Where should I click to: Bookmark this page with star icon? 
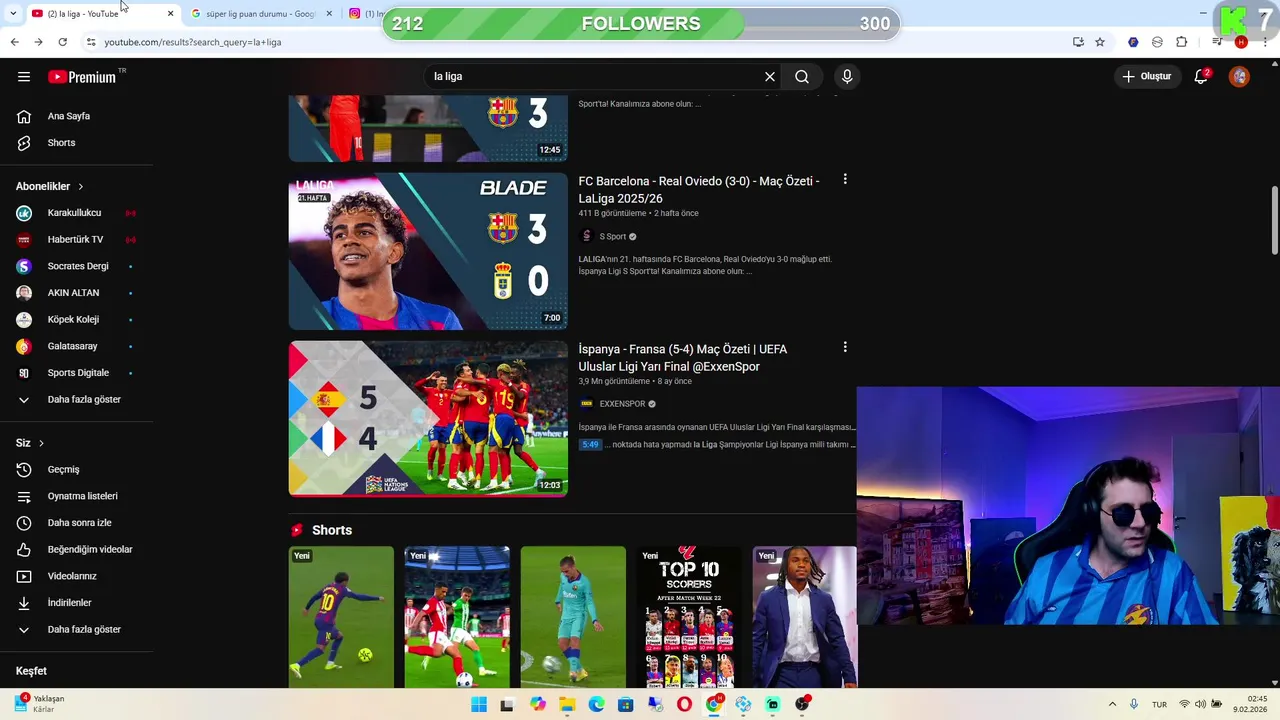coord(1100,42)
